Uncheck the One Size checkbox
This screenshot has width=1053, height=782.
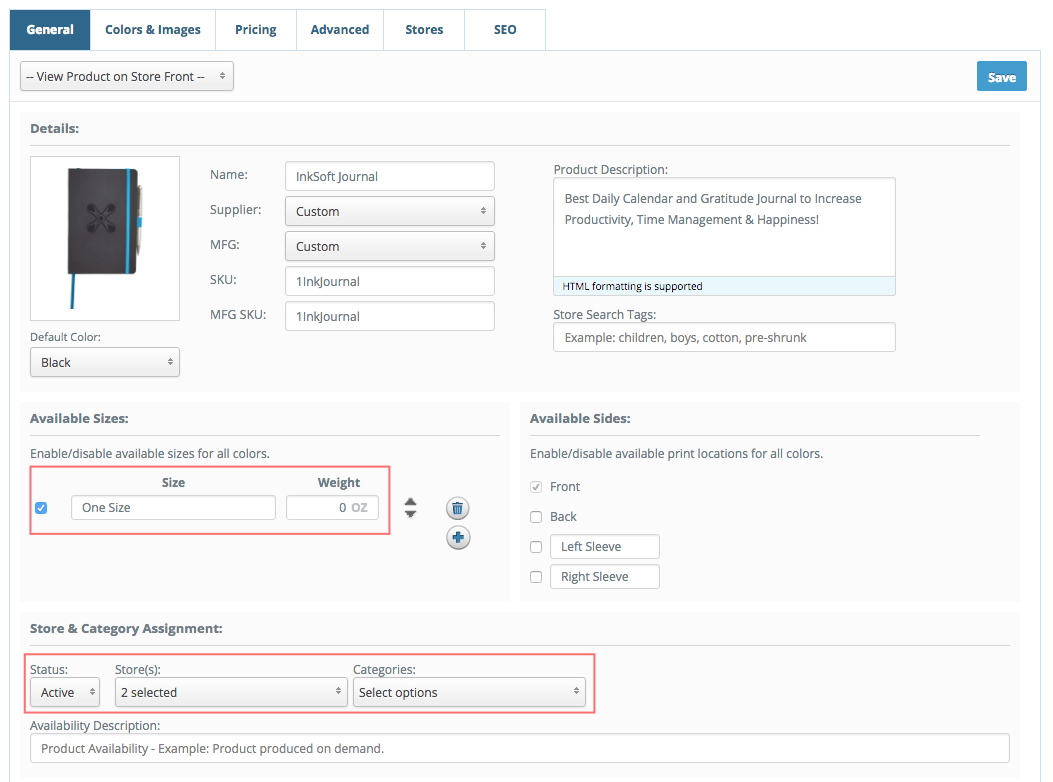41,508
